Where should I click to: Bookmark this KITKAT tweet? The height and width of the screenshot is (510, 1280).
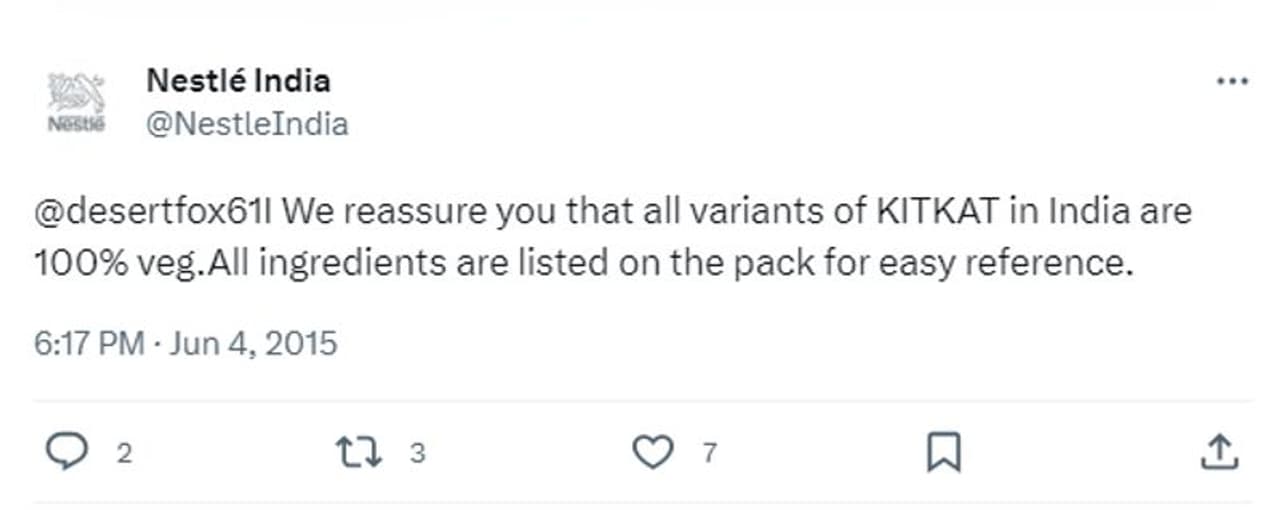click(943, 452)
